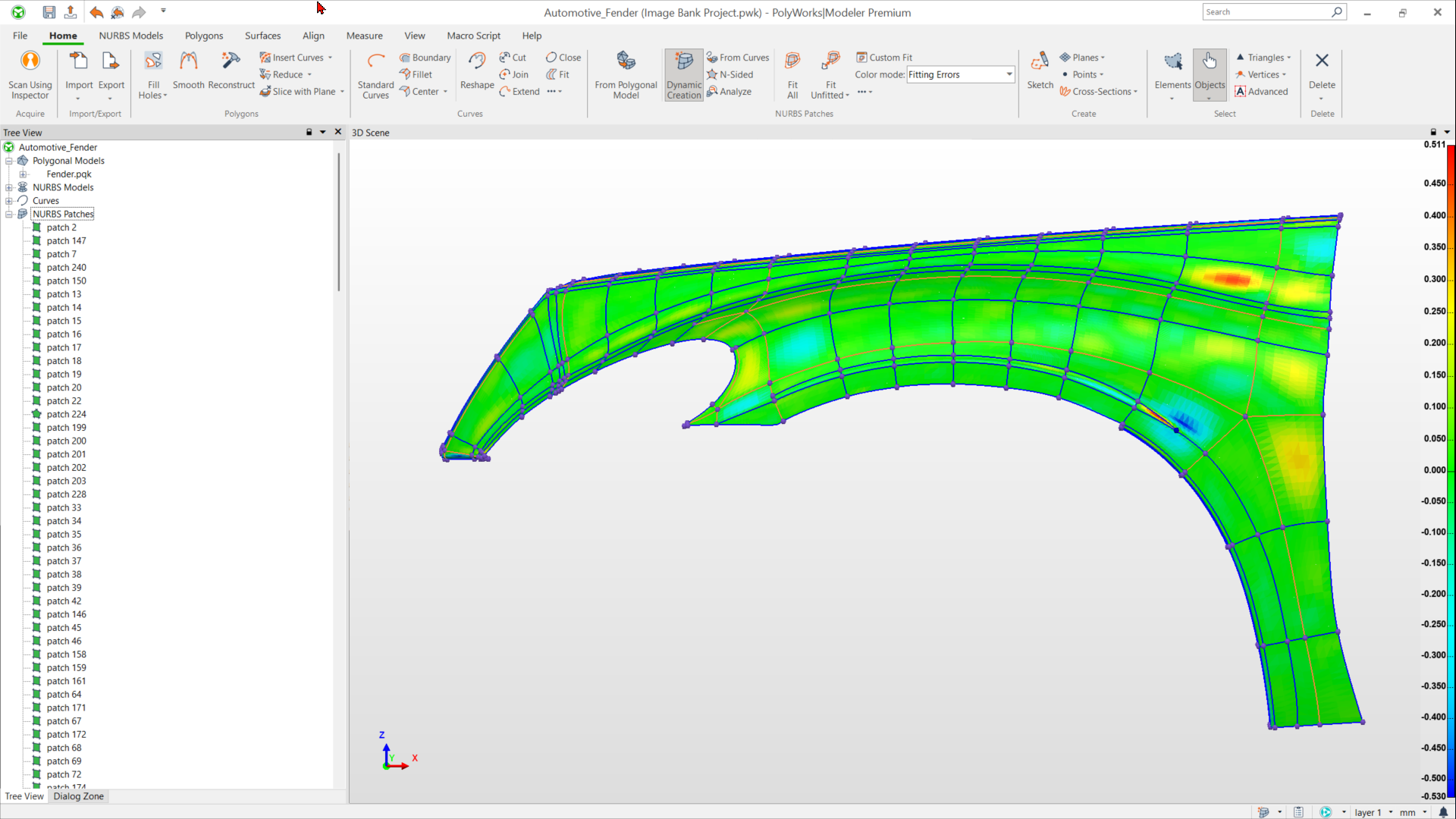Viewport: 1456px width, 819px height.
Task: Switch to the Dialog Zone tab
Action: coord(78,796)
